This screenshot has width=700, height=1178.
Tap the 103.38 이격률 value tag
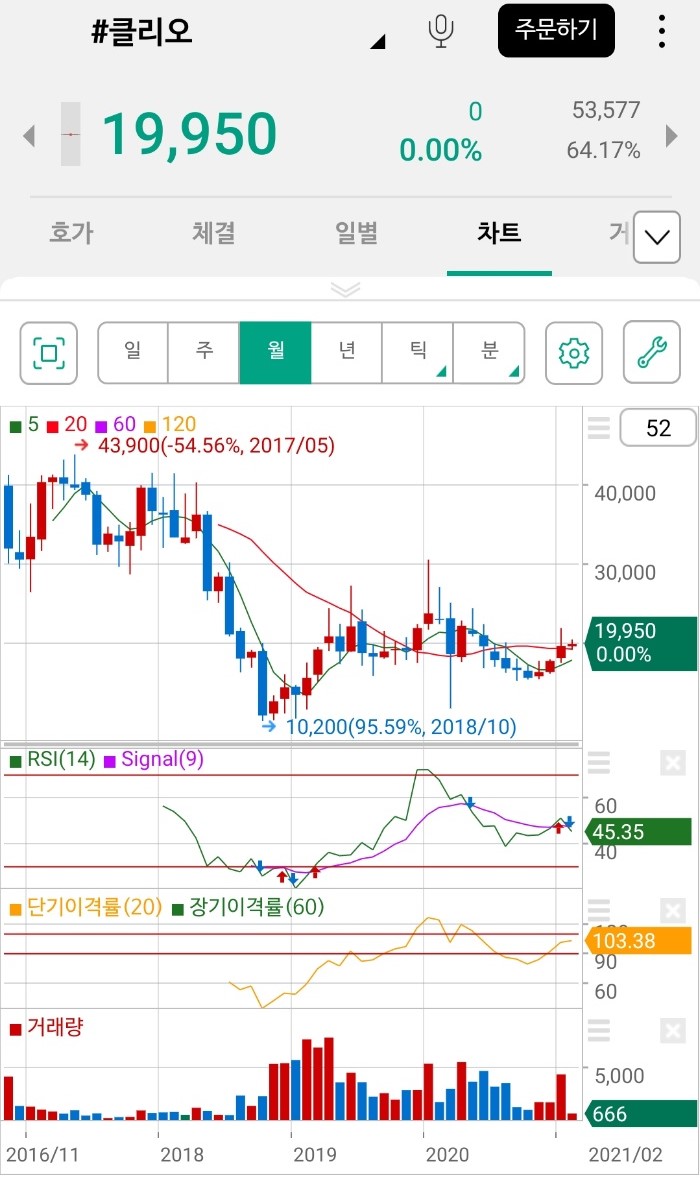tap(637, 941)
